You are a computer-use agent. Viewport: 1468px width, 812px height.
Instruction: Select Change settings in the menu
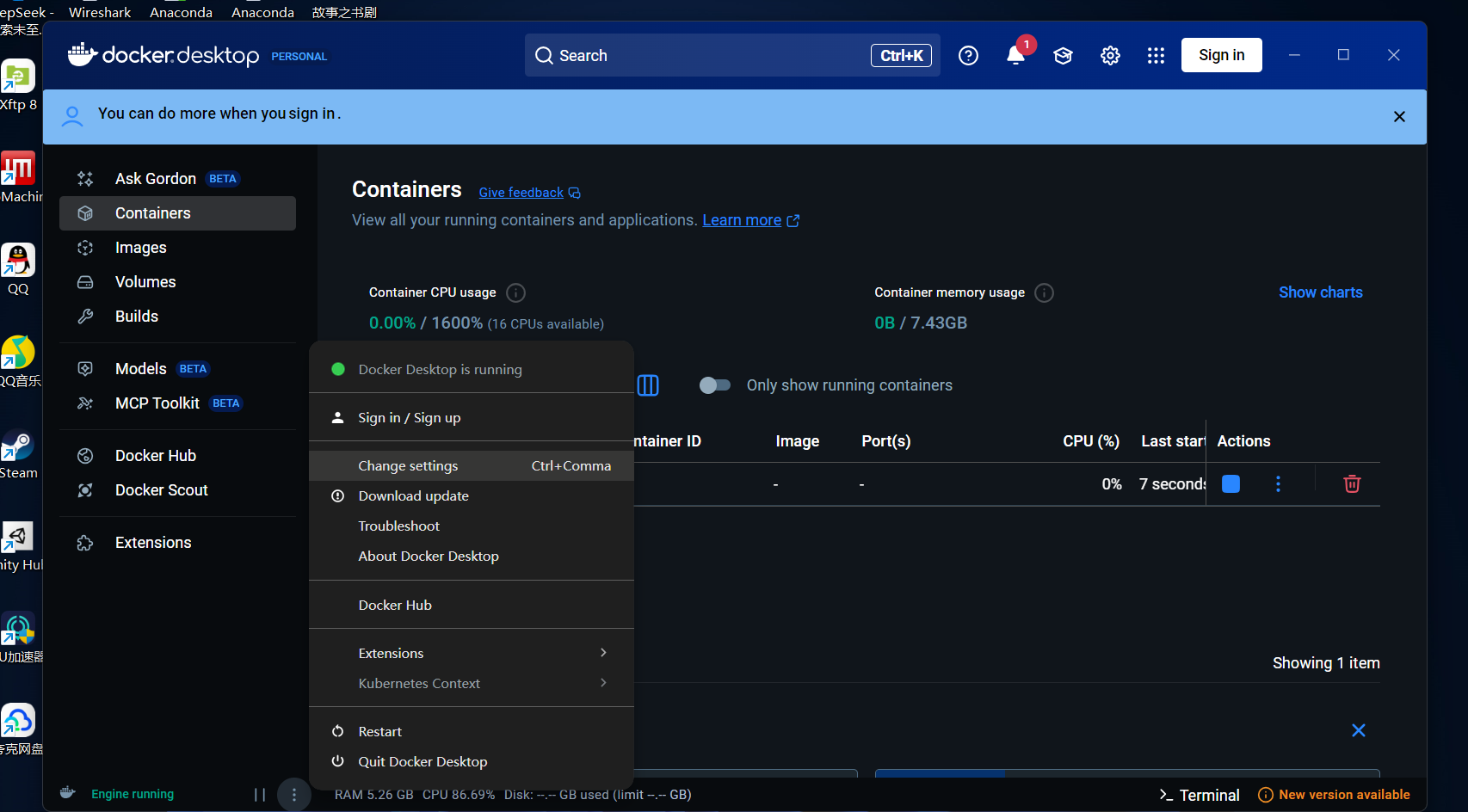[x=472, y=465]
